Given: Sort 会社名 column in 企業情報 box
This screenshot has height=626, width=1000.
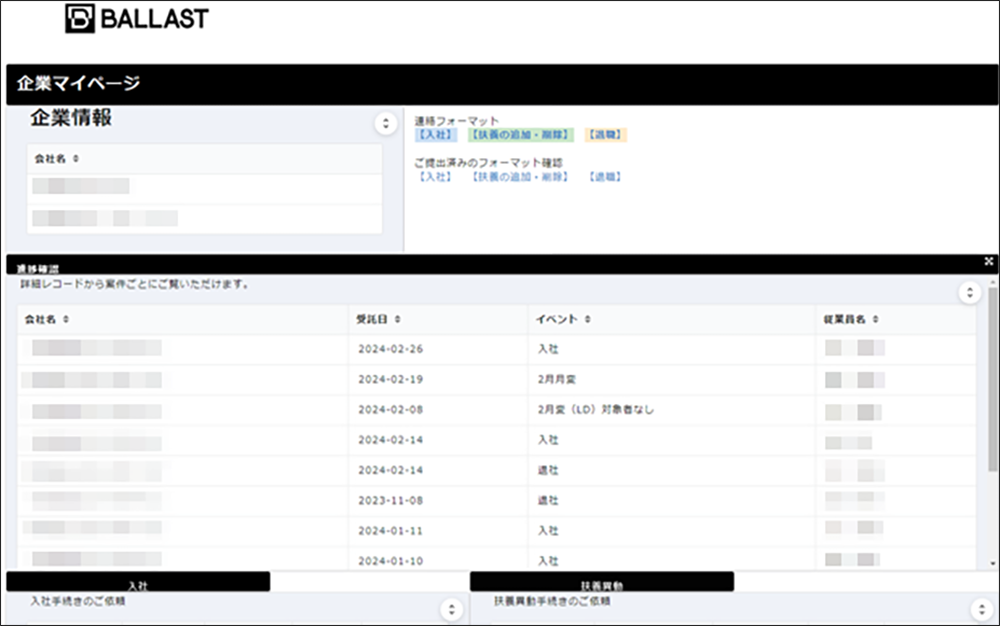Looking at the screenshot, I should tap(76, 159).
